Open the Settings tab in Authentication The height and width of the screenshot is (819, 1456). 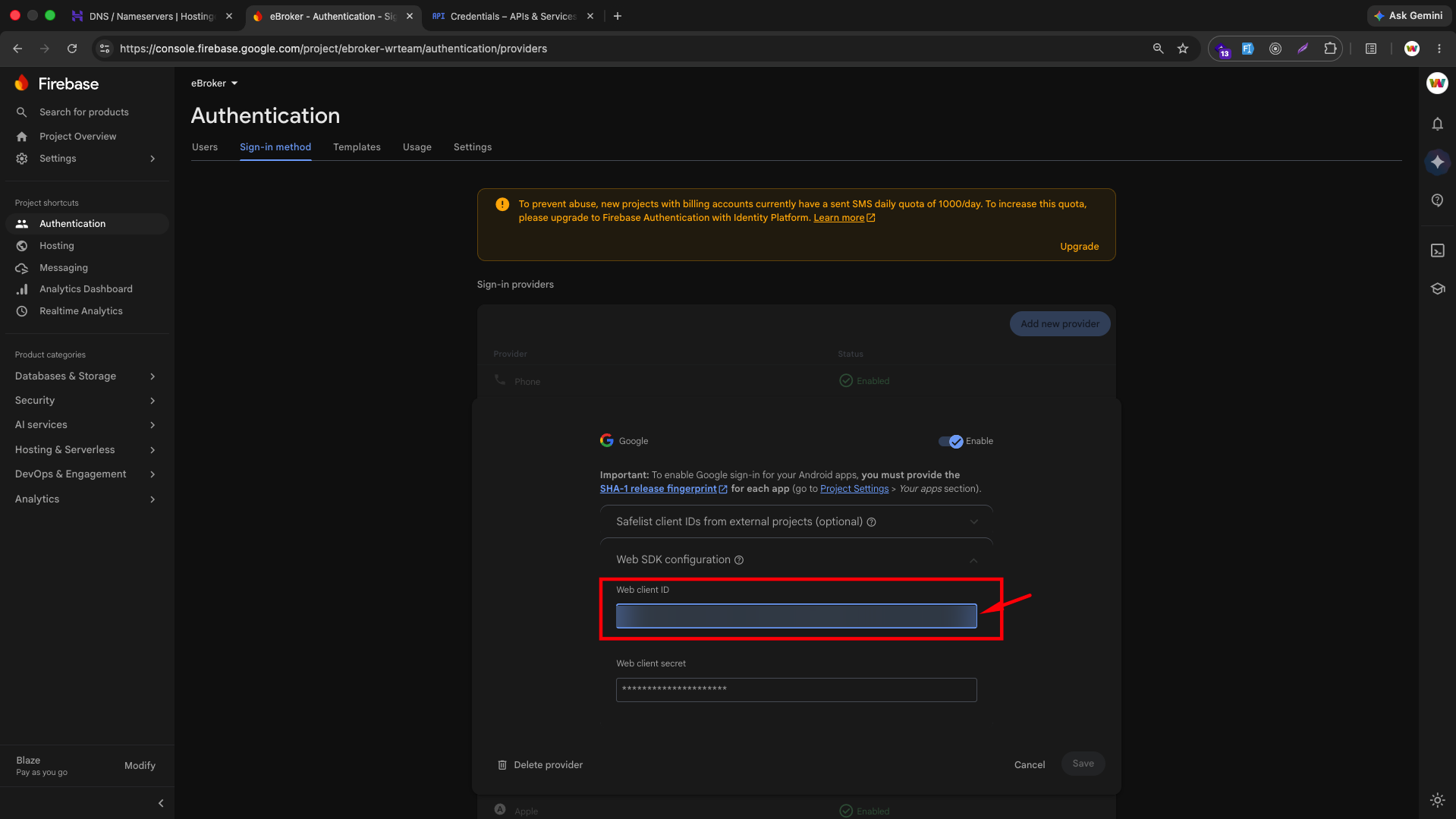[472, 147]
